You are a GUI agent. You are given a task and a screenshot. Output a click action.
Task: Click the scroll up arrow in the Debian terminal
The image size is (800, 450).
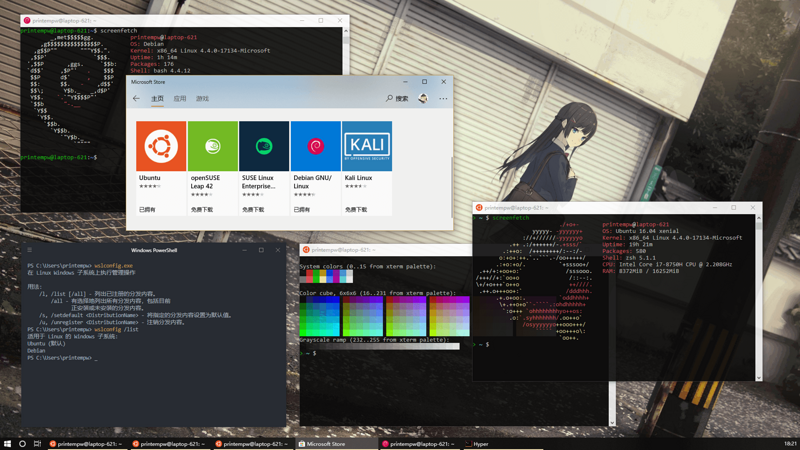(x=346, y=31)
